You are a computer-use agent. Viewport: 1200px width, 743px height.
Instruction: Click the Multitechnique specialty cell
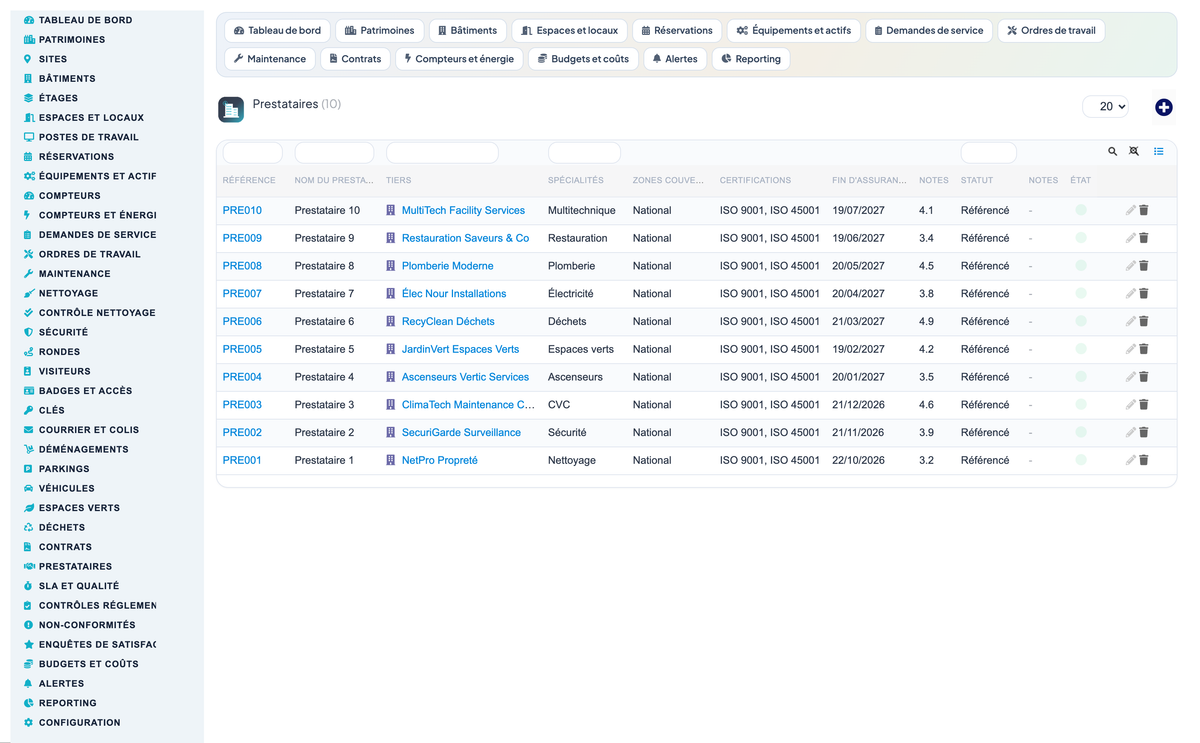(x=582, y=211)
